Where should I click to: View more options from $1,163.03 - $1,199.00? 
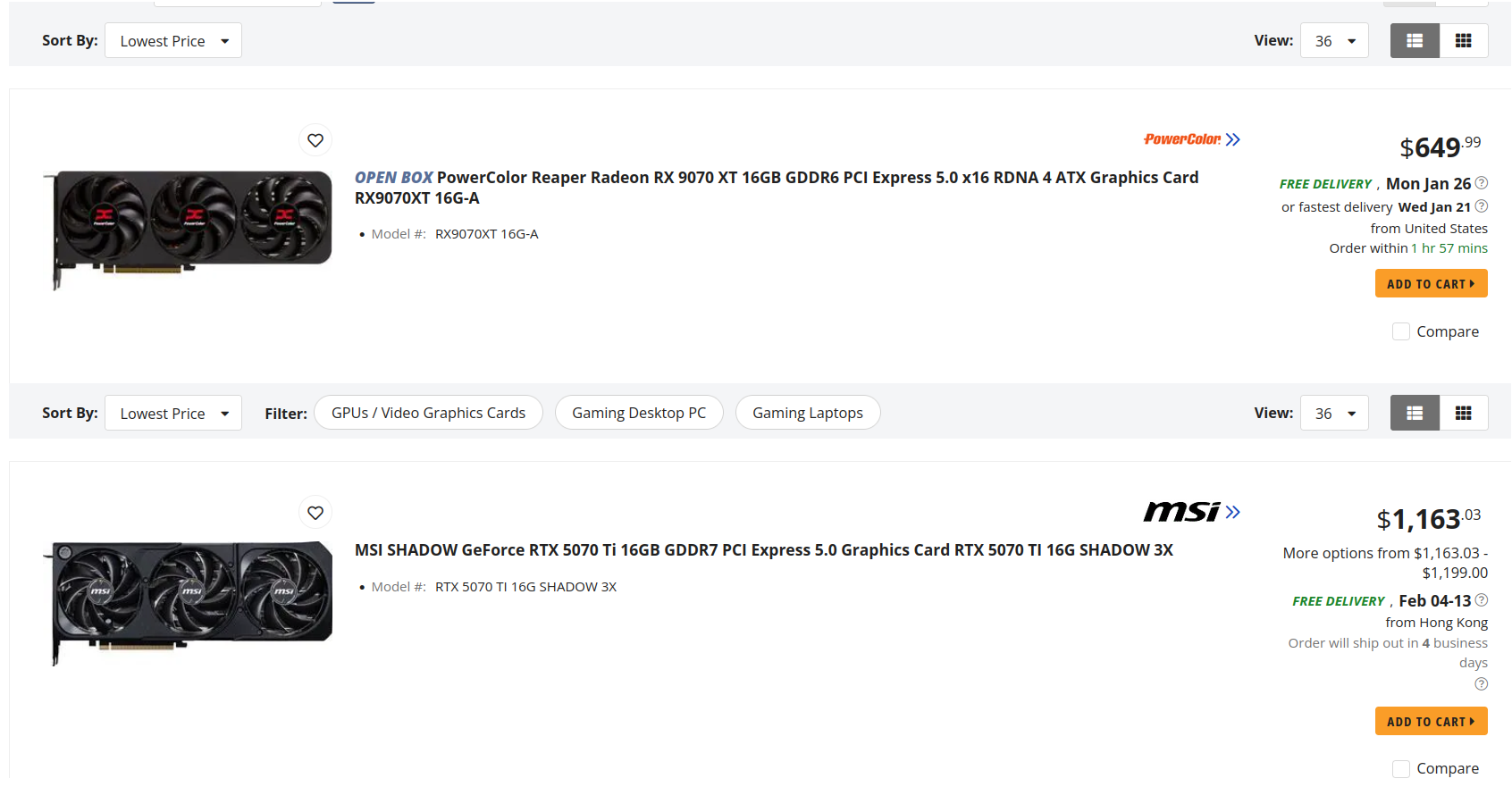pyautogui.click(x=1386, y=563)
